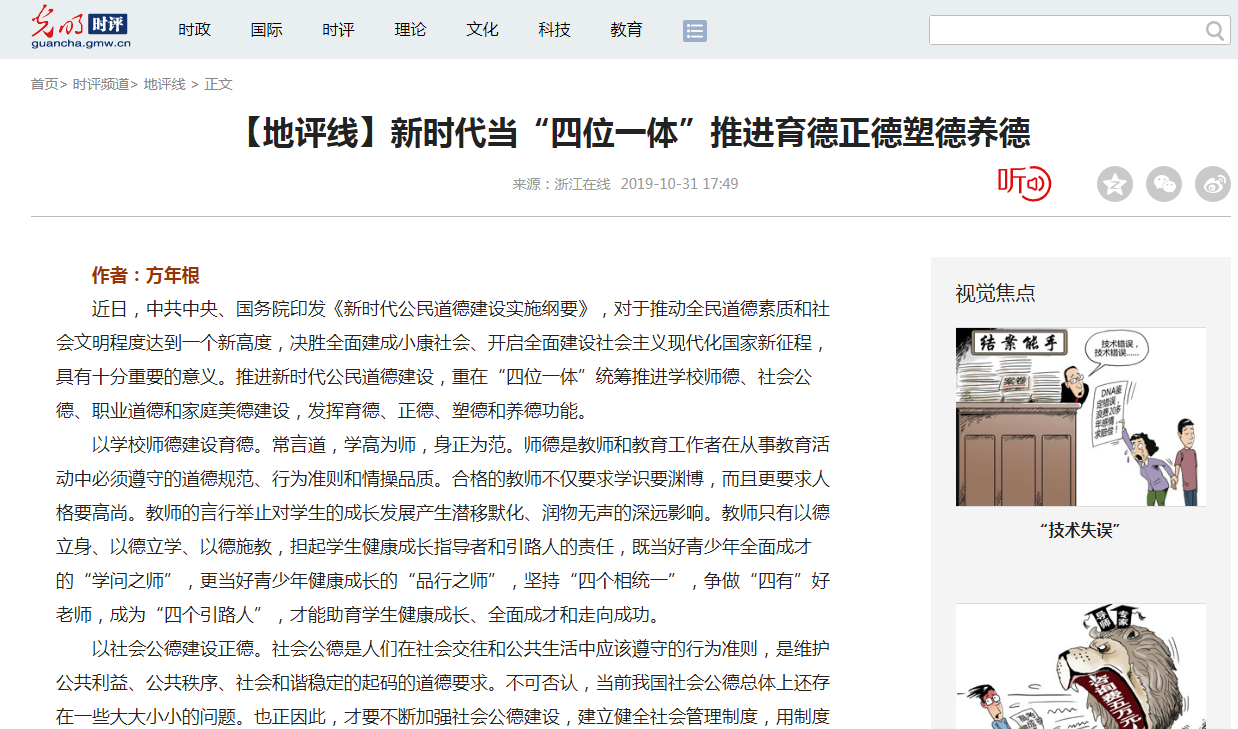Share article via WeChat icon
1238x729 pixels.
click(1163, 184)
